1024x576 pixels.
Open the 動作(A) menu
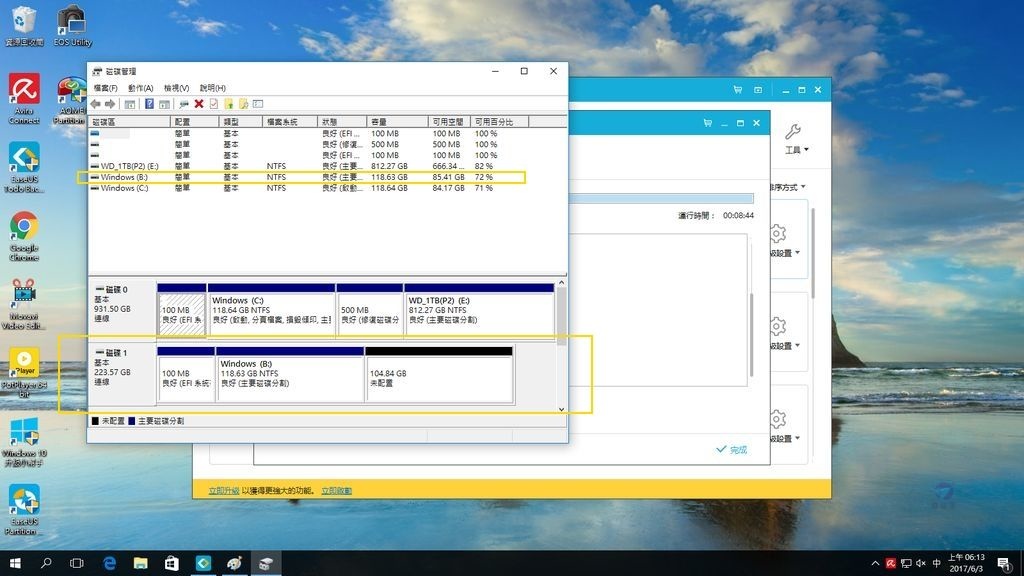140,88
